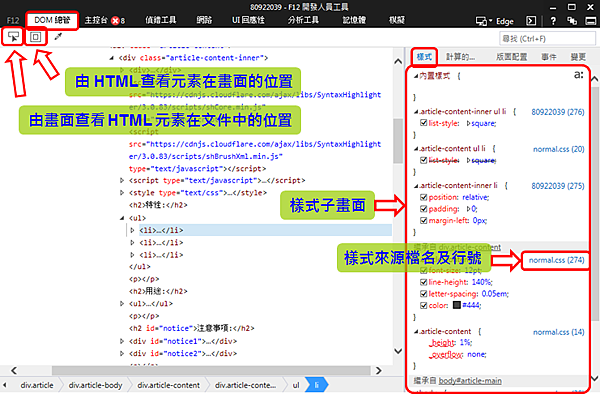Click the #444 color swatch
600x394 pixels.
pyautogui.click(x=457, y=305)
